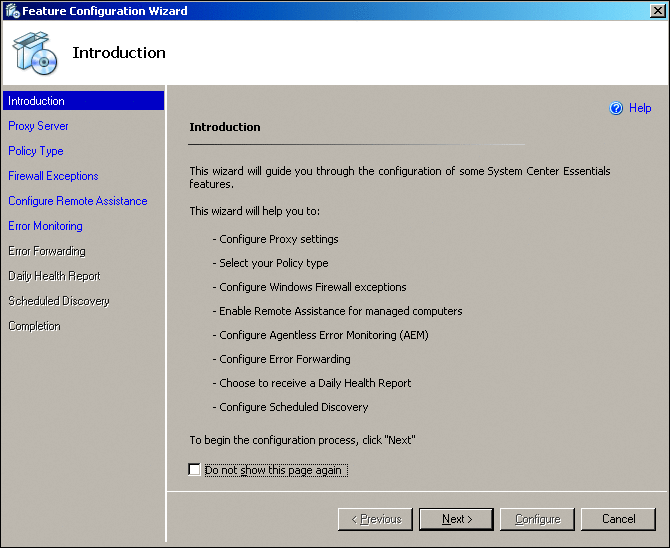Enable 'Do not show this page again'
Screen dimensions: 670x548
[x=194, y=470]
